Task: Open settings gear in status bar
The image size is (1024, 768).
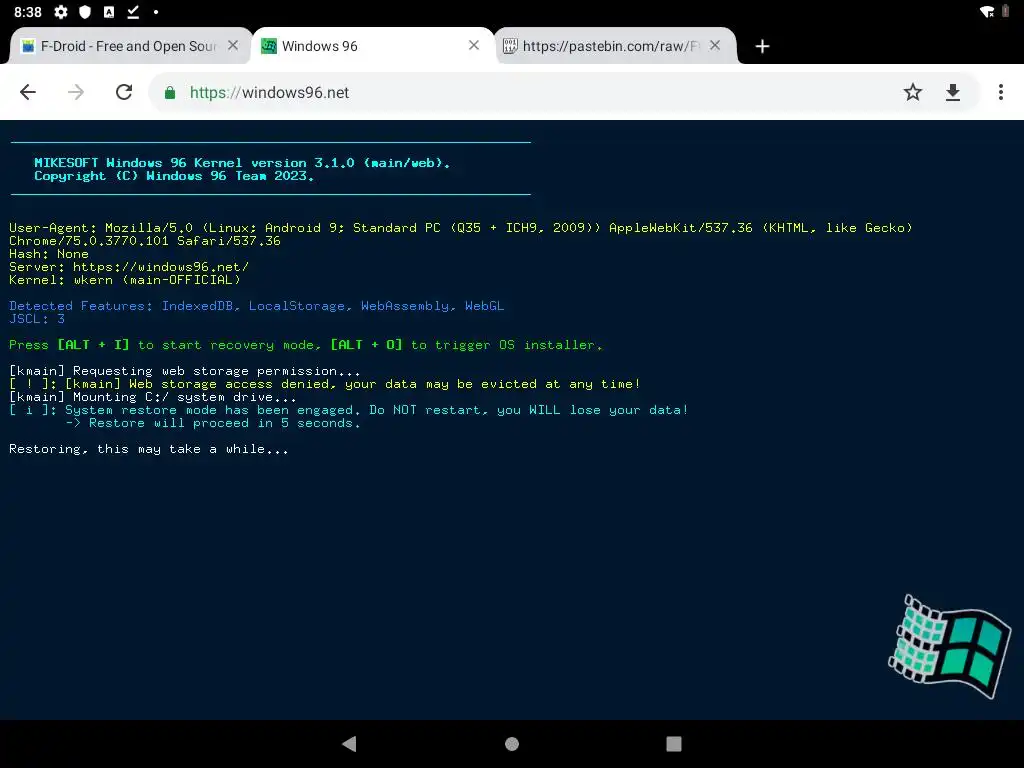Action: click(61, 12)
